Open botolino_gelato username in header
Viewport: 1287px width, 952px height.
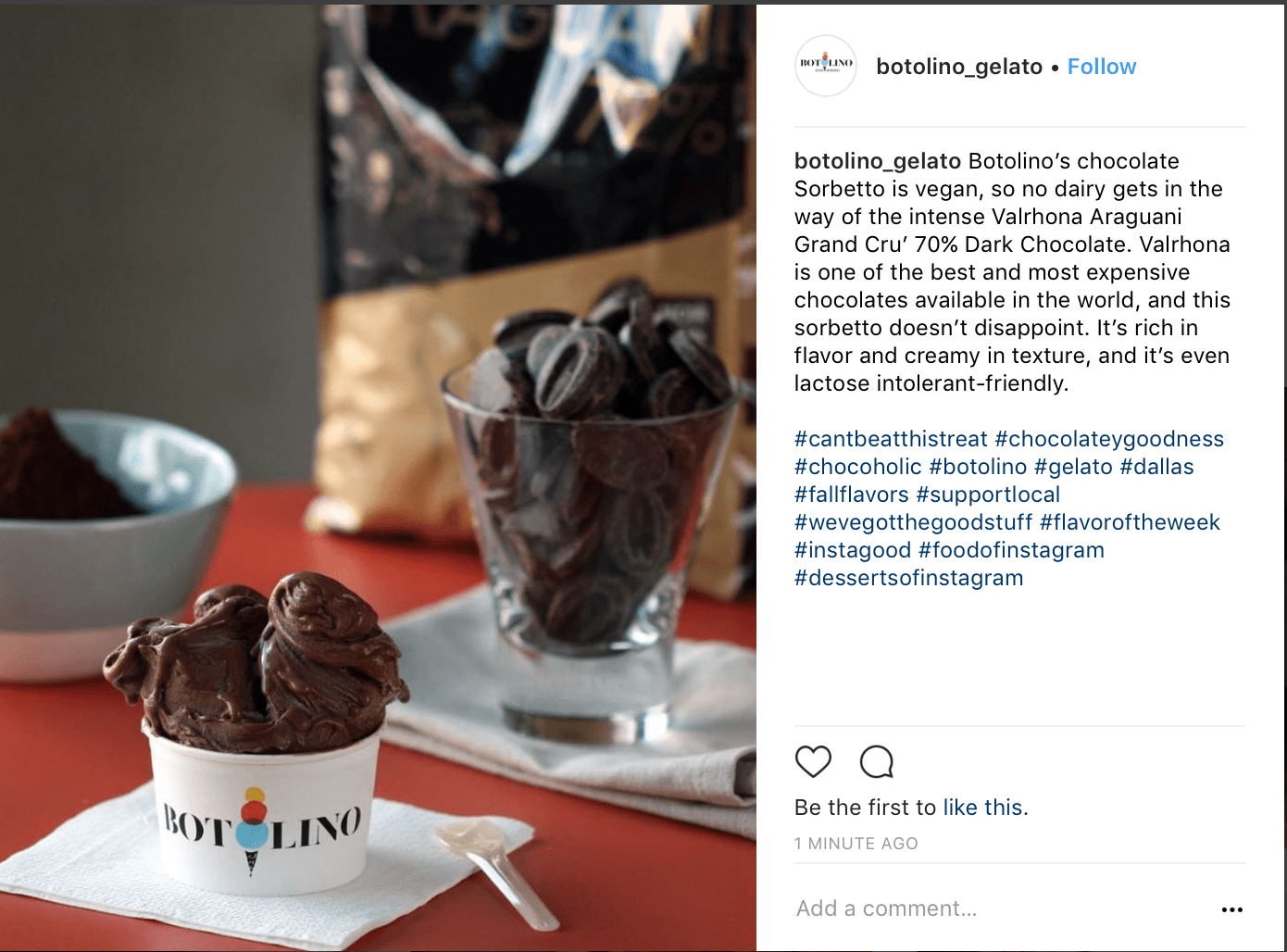[959, 67]
